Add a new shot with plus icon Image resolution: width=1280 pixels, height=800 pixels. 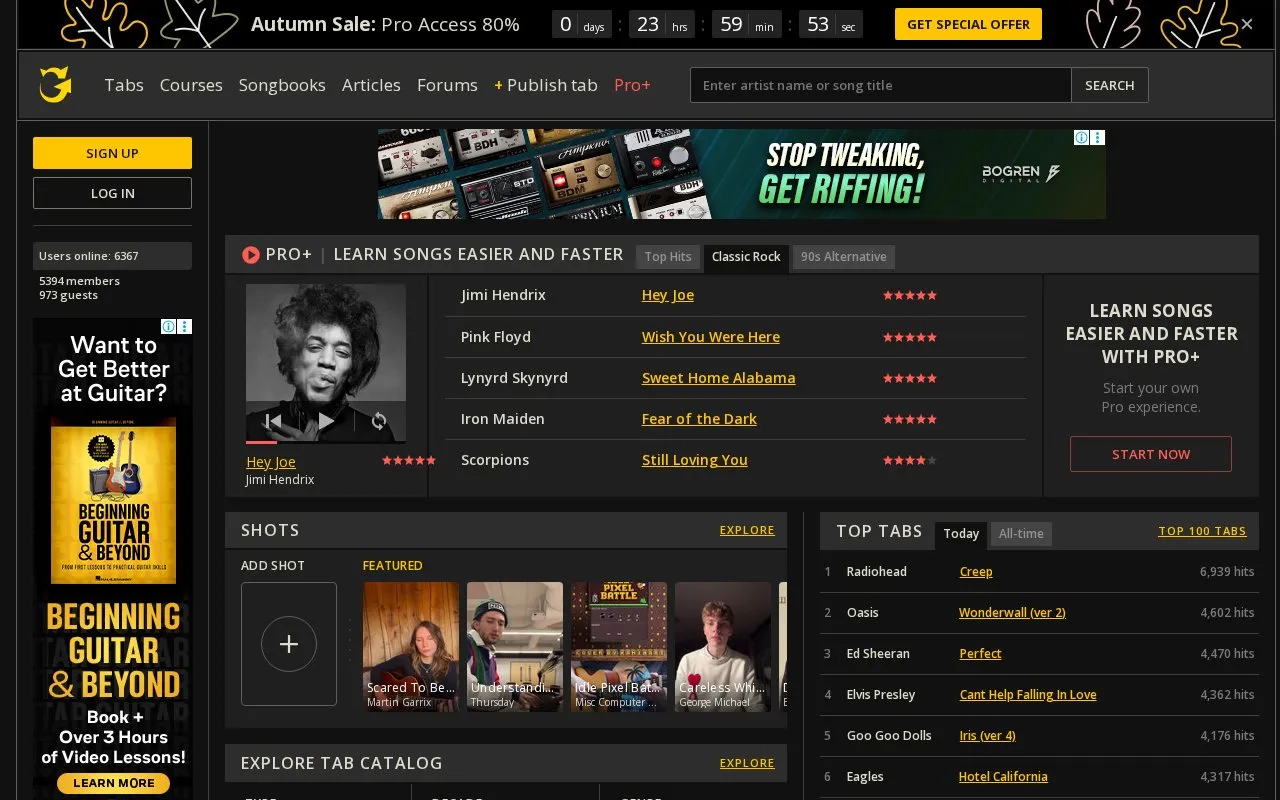click(x=289, y=644)
